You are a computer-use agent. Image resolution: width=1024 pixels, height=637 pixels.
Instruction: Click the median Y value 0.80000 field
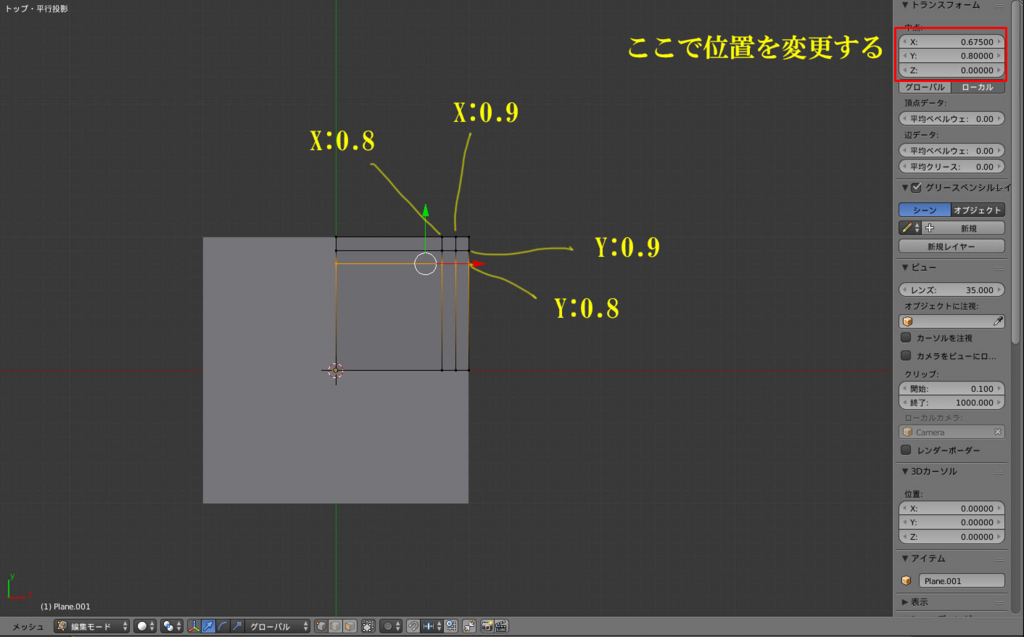952,56
